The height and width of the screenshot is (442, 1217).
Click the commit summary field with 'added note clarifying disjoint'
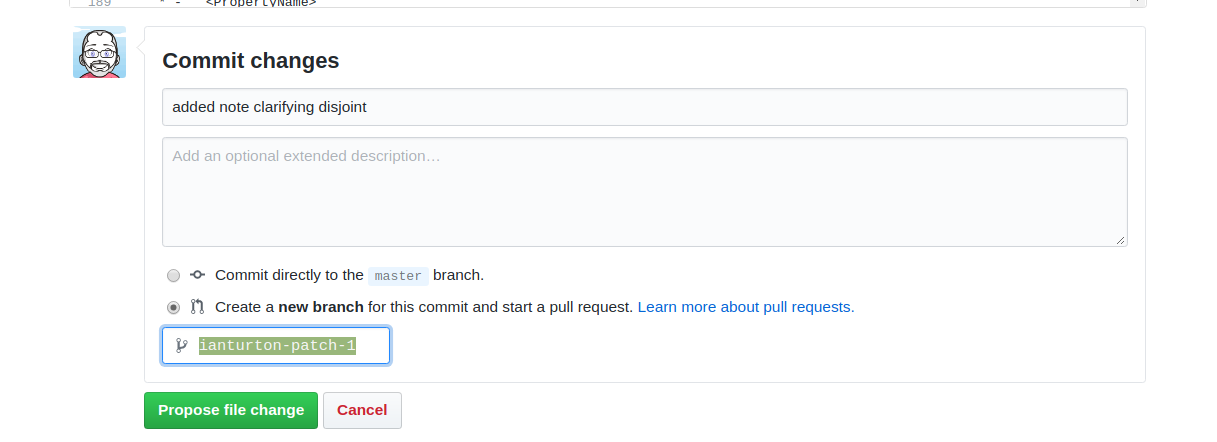point(645,107)
